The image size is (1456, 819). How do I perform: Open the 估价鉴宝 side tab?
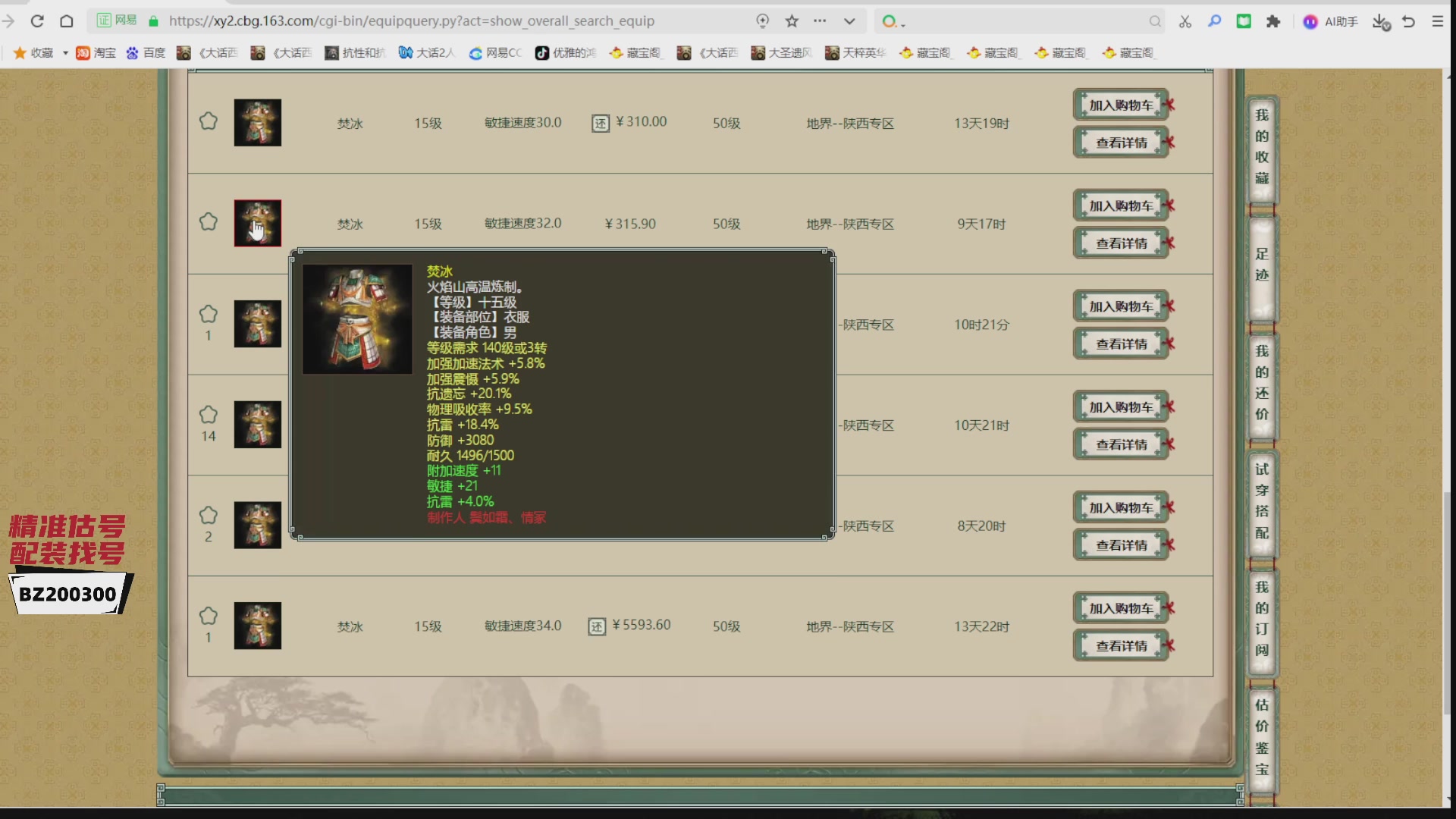[x=1262, y=737]
